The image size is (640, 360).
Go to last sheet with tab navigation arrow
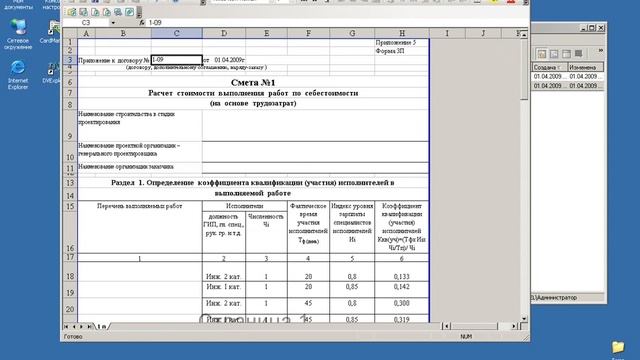coord(89,327)
